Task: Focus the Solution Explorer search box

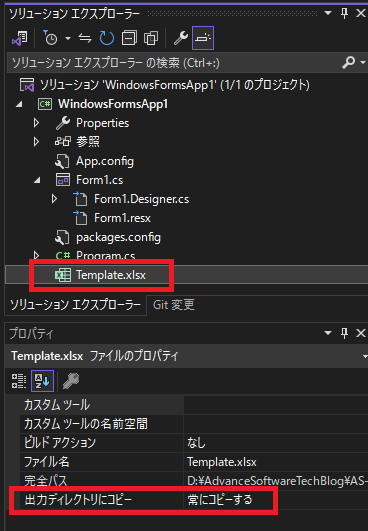Action: pos(173,63)
